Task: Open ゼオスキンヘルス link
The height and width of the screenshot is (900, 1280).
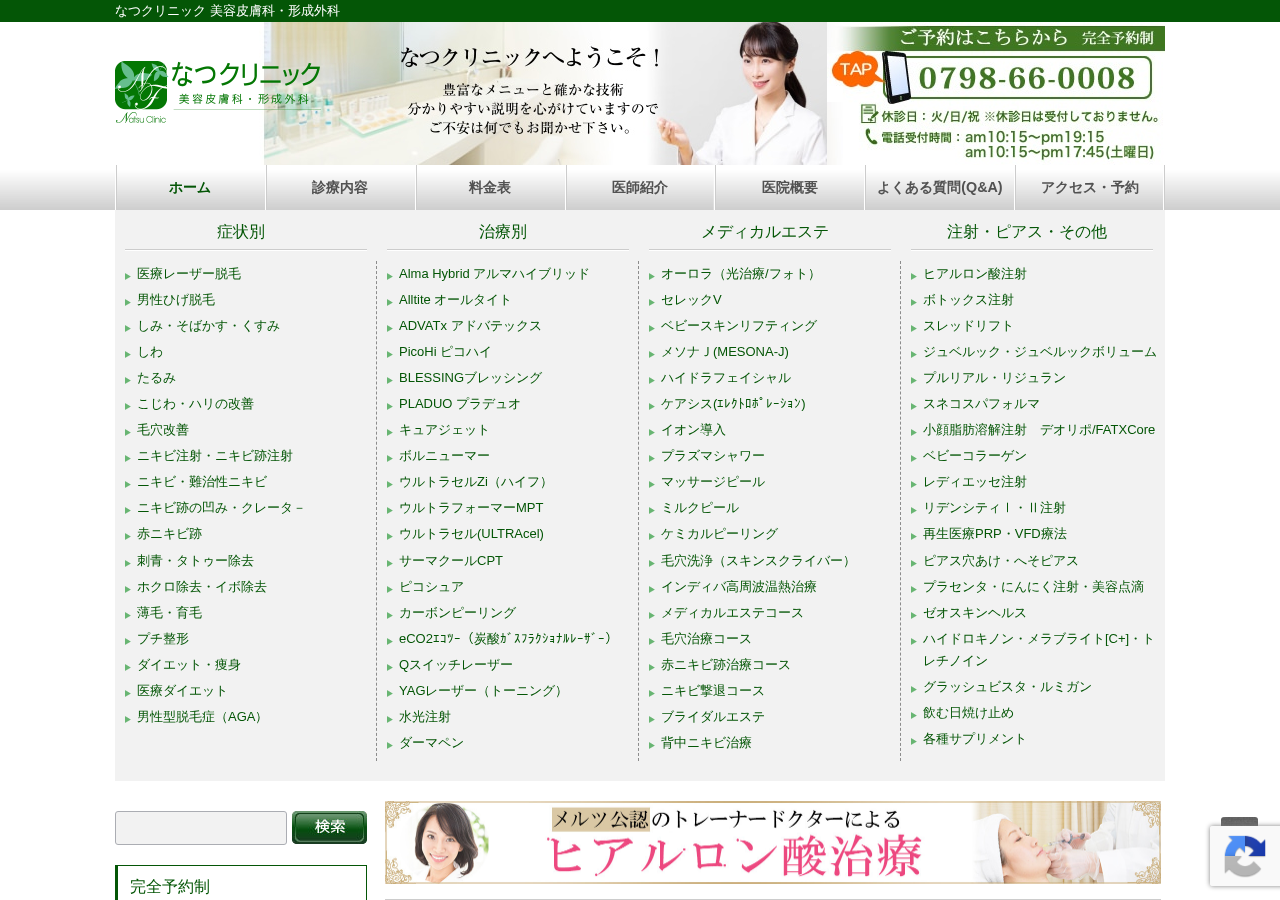Action: pos(975,613)
